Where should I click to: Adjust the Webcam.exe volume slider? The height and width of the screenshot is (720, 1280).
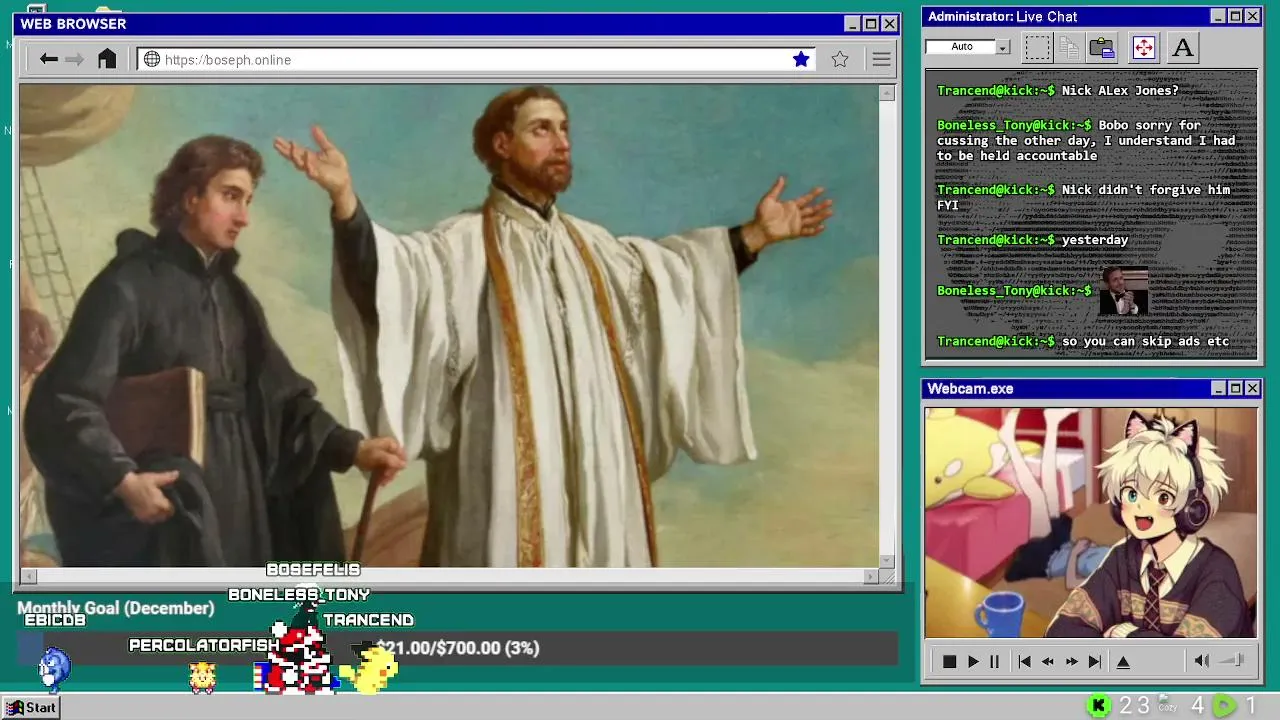1232,660
